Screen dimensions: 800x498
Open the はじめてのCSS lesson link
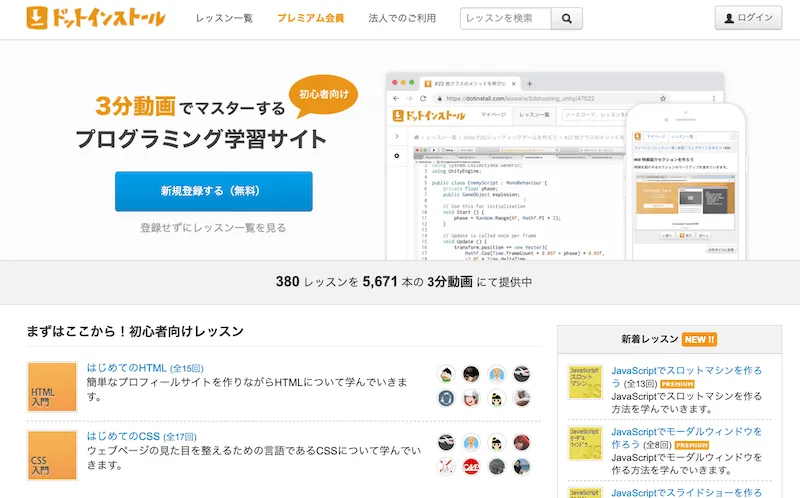[123, 436]
